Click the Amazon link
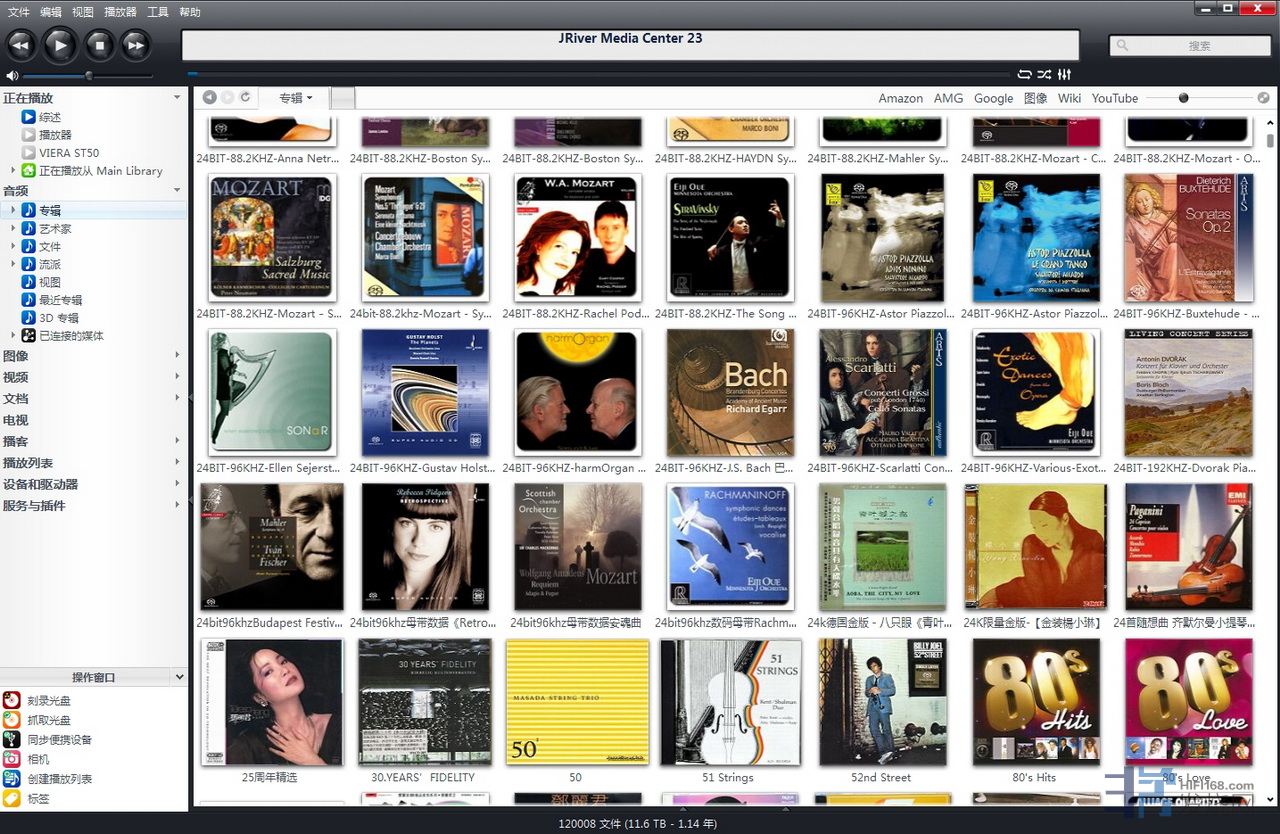This screenshot has width=1280, height=834. coord(900,98)
